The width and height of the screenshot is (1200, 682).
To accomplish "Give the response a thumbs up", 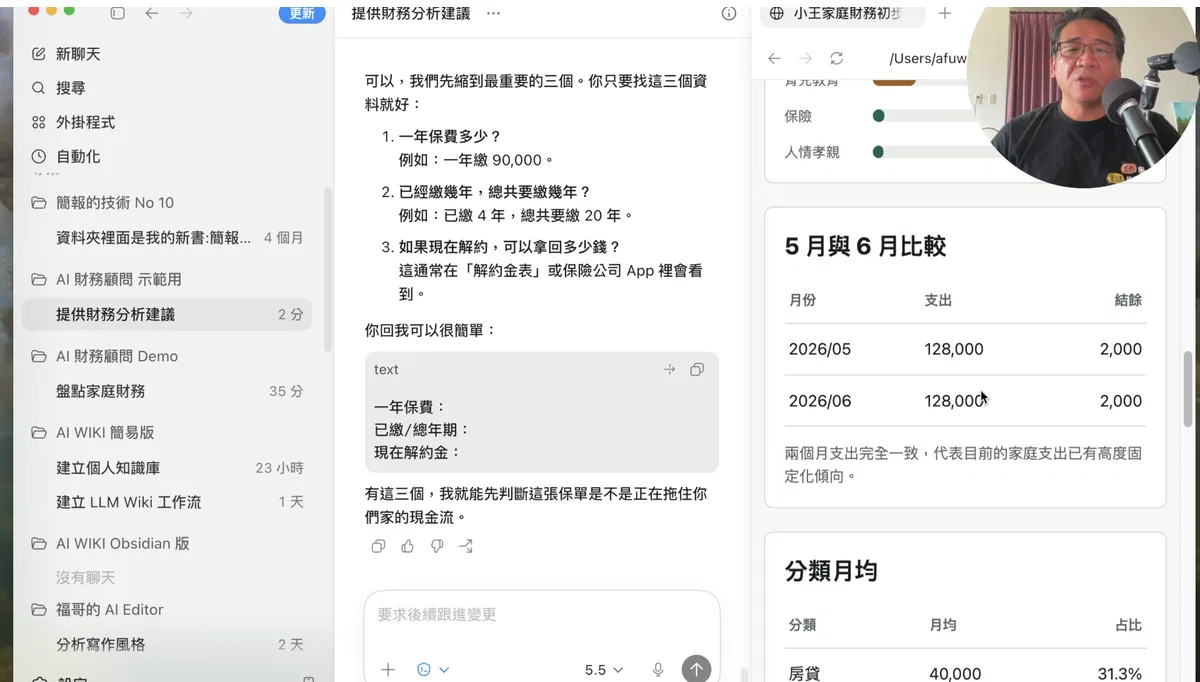I will [x=407, y=546].
